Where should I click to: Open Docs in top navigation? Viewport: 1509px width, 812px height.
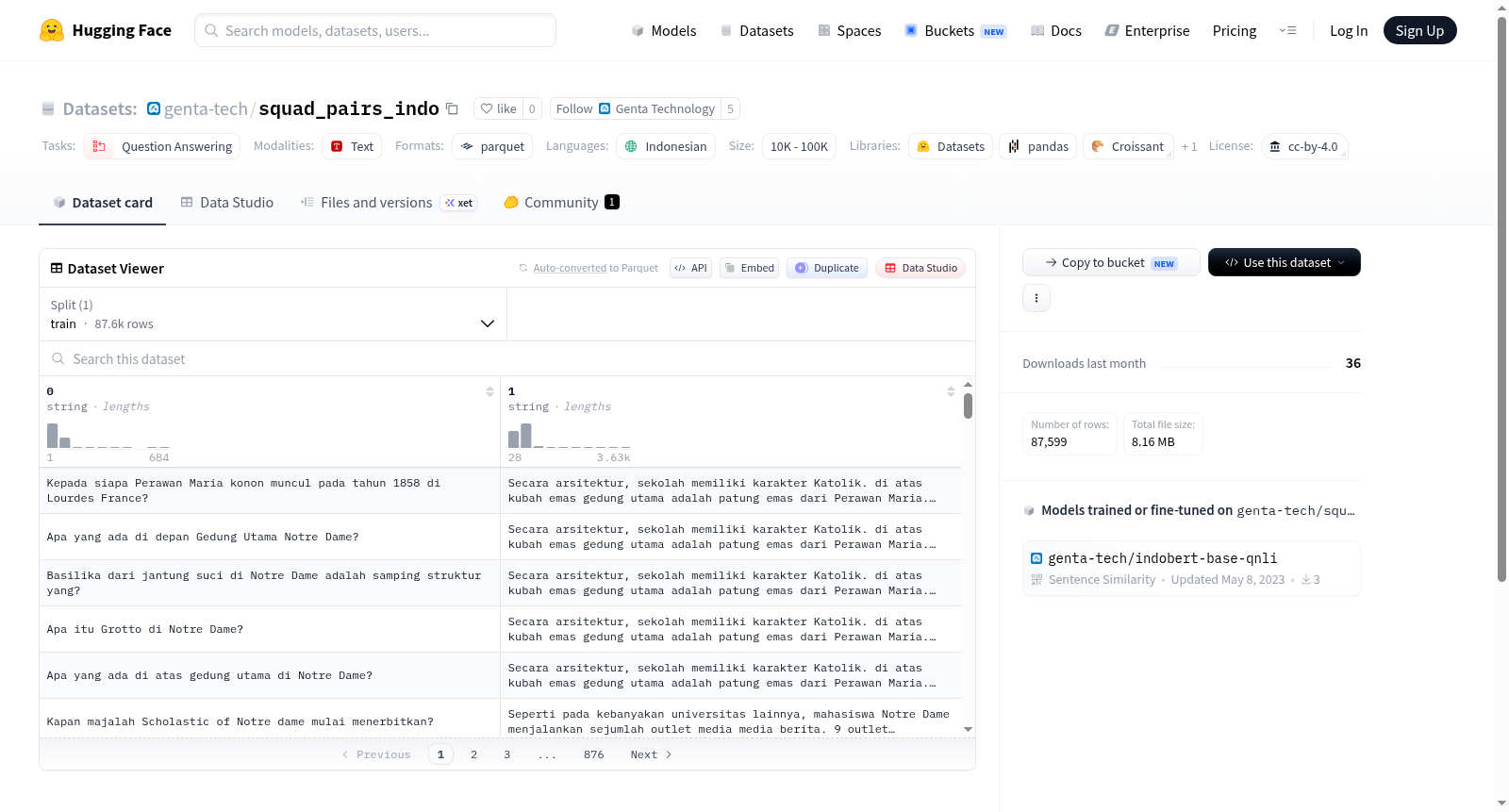point(1056,30)
